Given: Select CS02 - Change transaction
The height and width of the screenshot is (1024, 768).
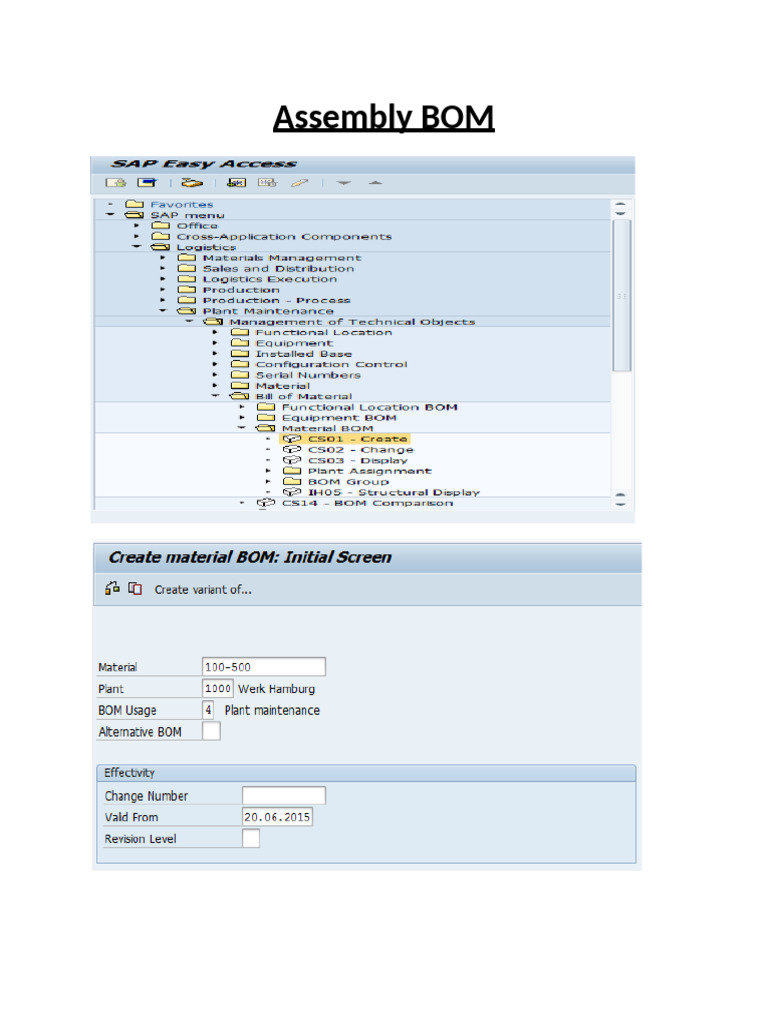Looking at the screenshot, I should [x=360, y=449].
